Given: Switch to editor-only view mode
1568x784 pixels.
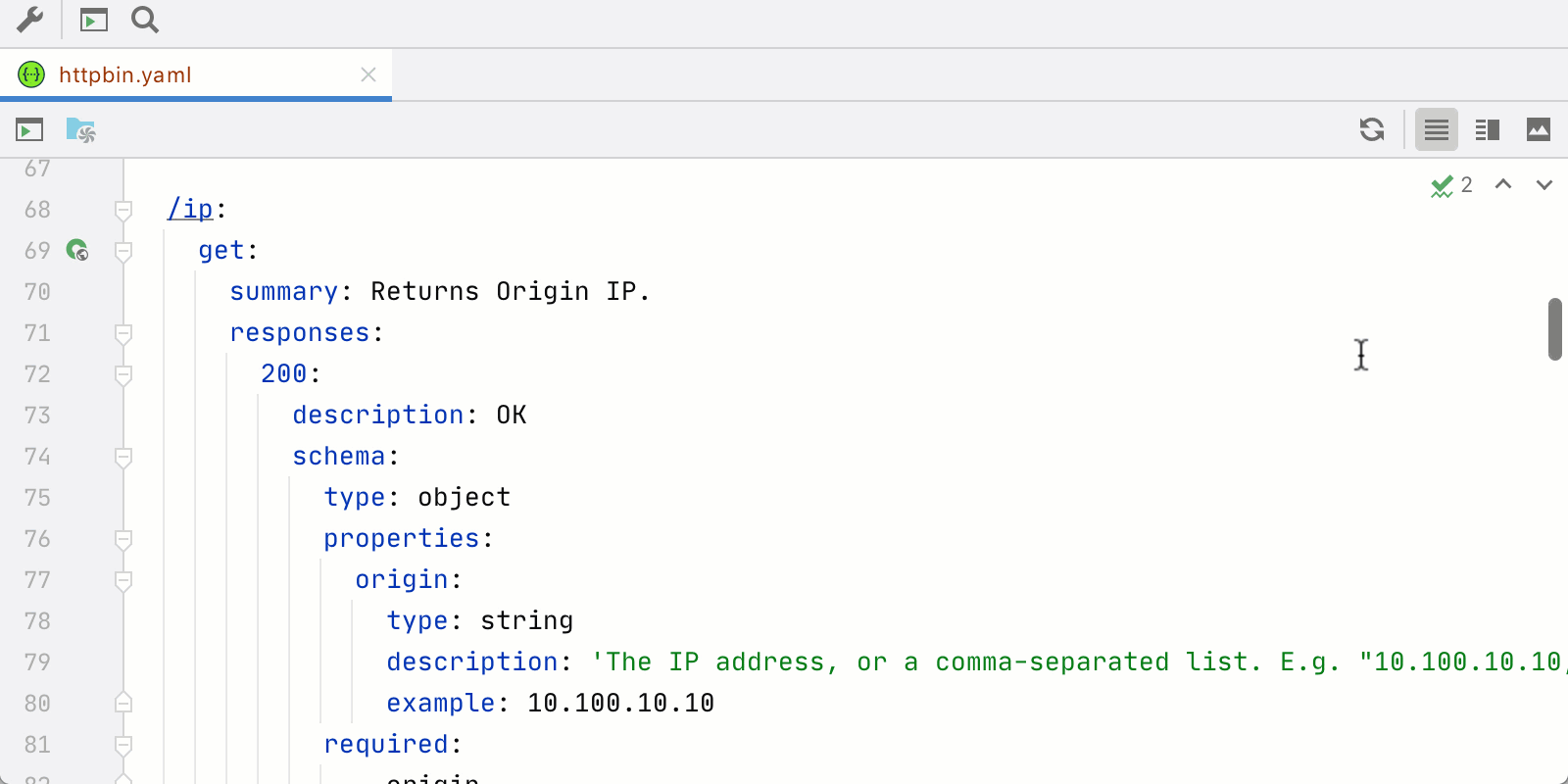Looking at the screenshot, I should point(1437,129).
